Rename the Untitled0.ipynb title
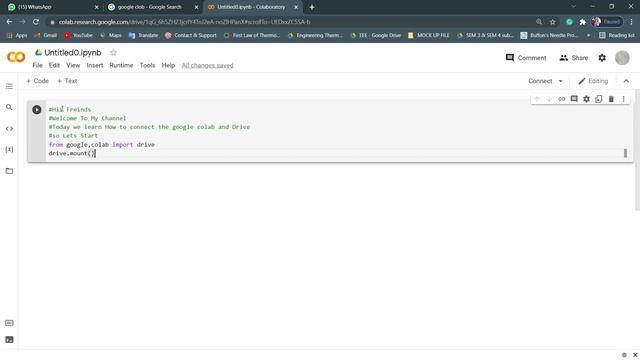The image size is (640, 360). click(x=73, y=53)
